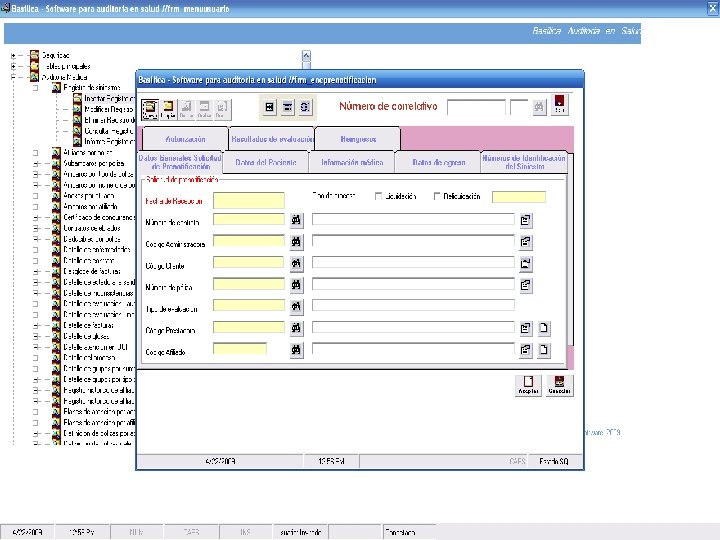This screenshot has height=540, width=720.
Task: Search Tipo de evaluación with the binoculars icon
Action: coord(297,306)
